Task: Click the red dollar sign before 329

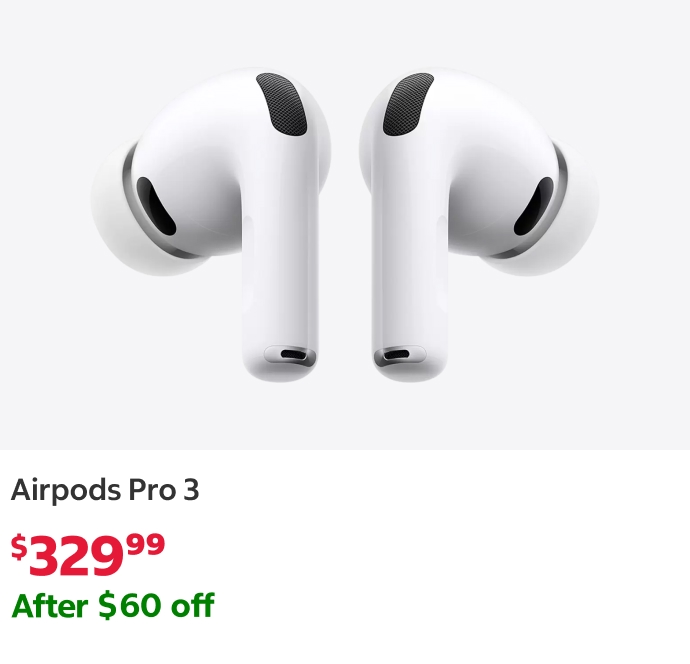Action: (x=18, y=547)
